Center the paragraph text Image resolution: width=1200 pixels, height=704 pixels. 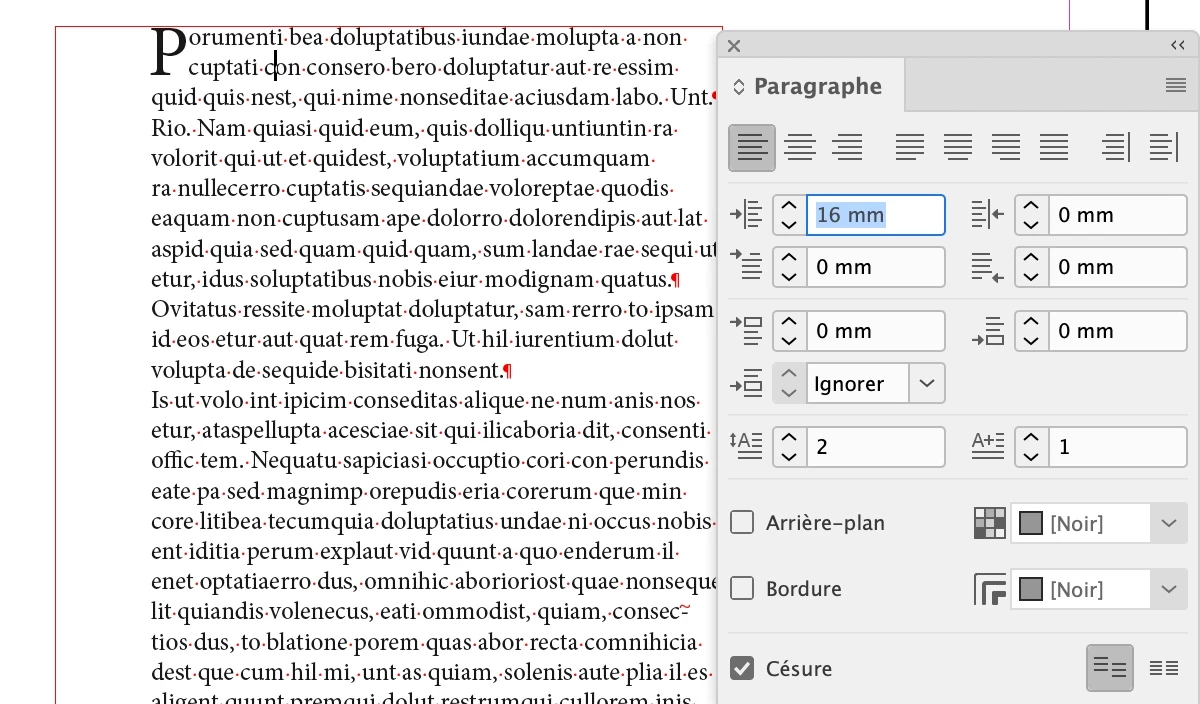pos(800,148)
